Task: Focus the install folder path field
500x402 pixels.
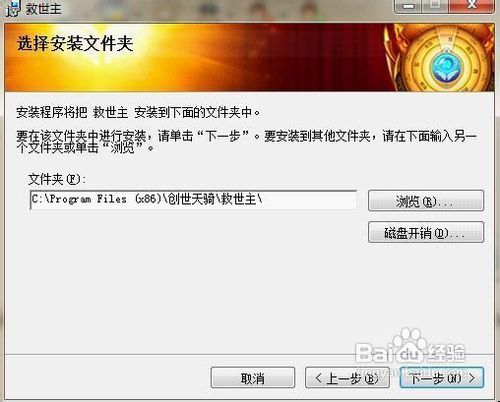Action: point(193,200)
